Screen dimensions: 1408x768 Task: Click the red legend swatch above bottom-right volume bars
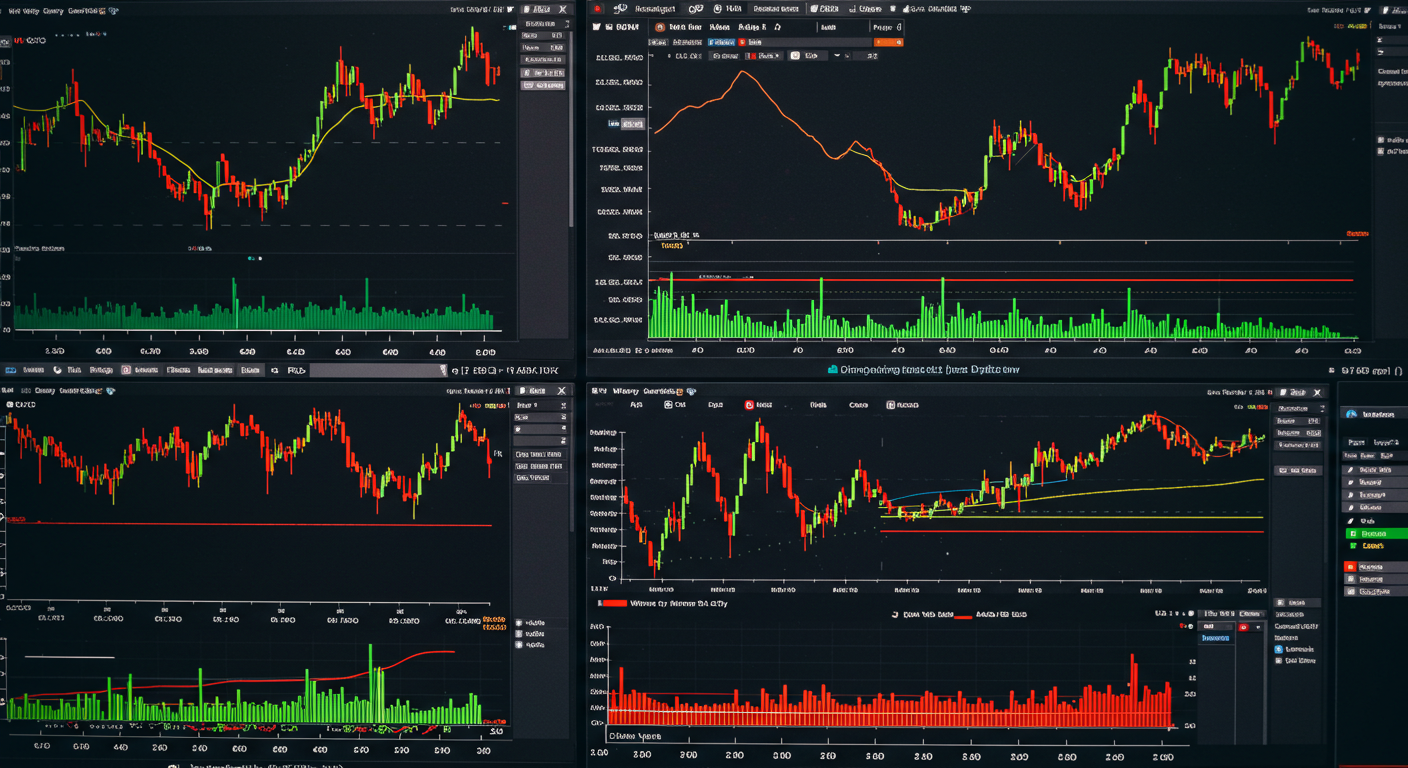point(615,603)
